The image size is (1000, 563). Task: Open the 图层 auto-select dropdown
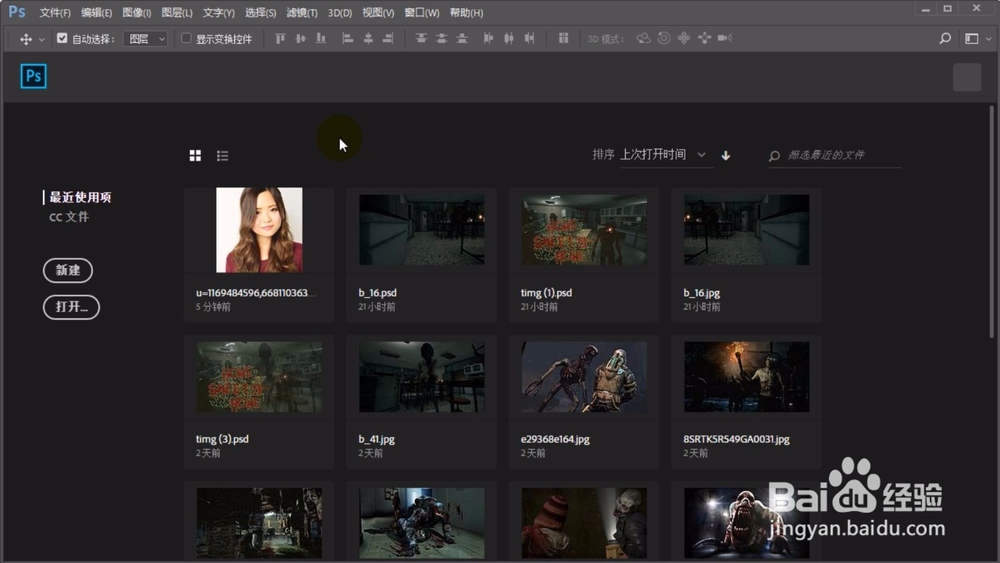(145, 39)
